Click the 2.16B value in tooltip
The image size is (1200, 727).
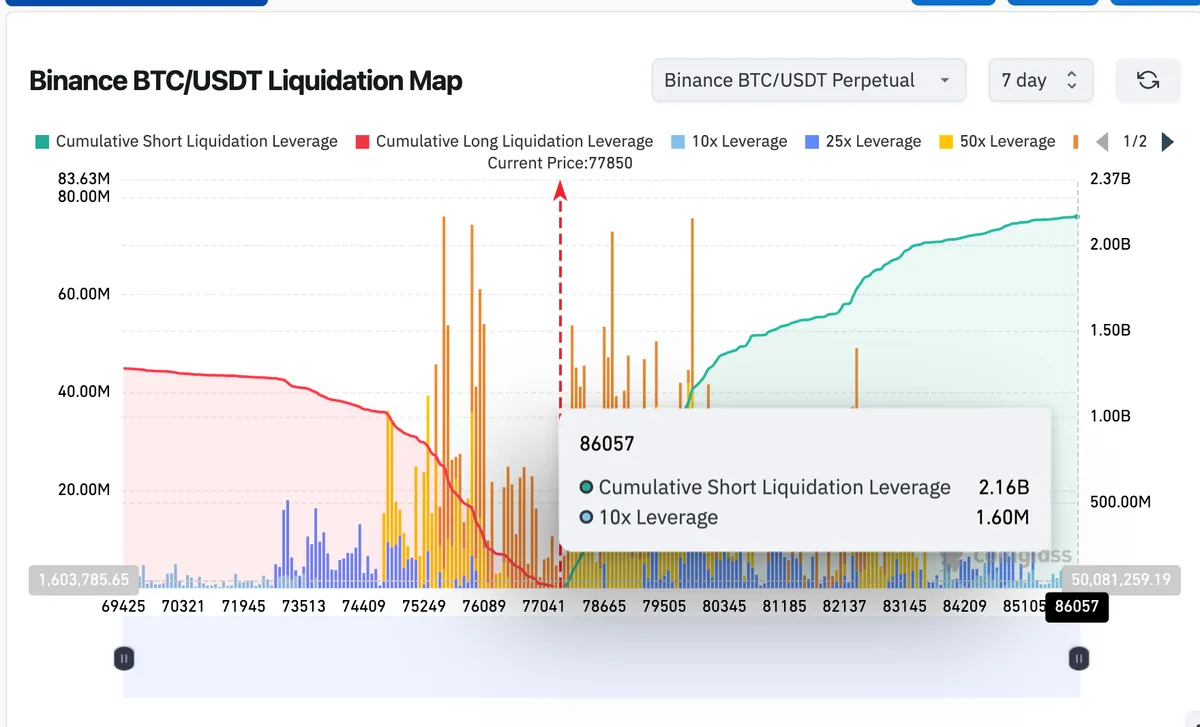pyautogui.click(x=1003, y=488)
